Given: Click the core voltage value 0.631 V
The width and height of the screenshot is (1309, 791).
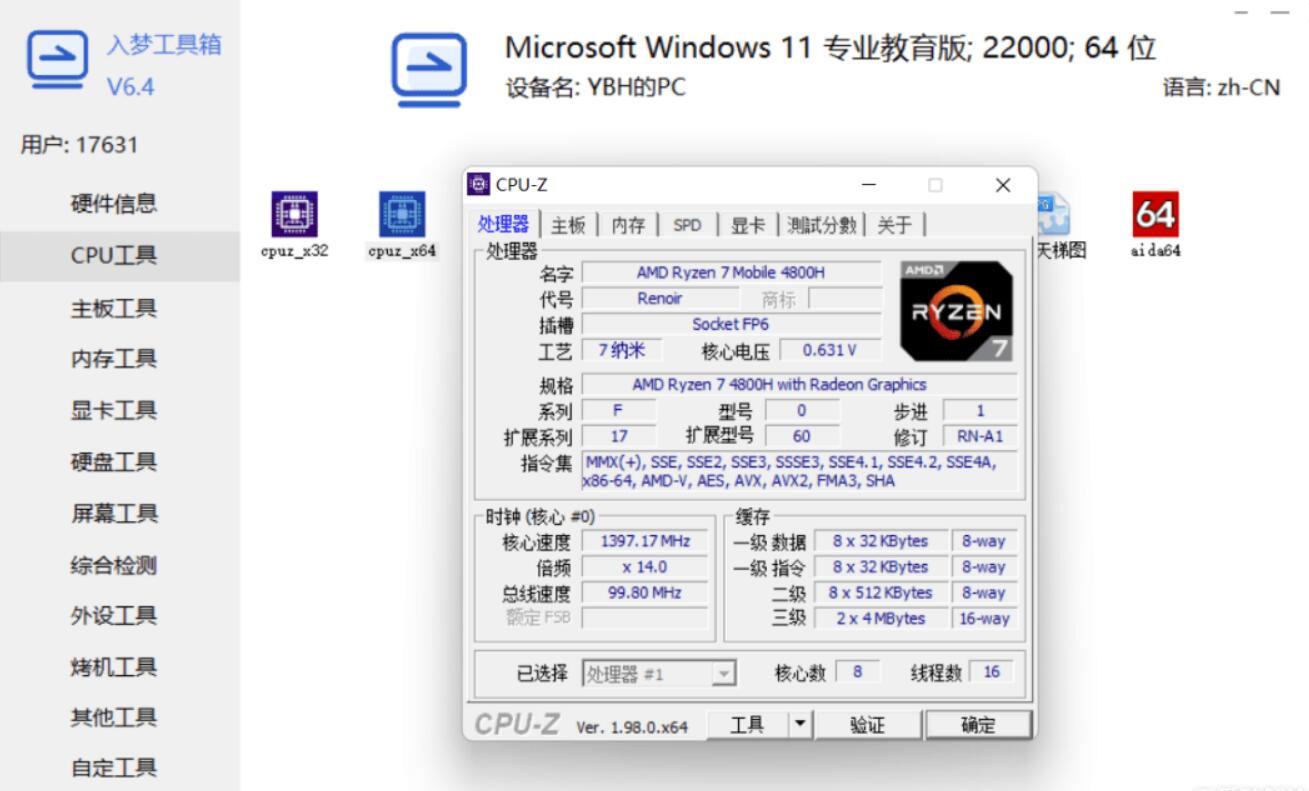Looking at the screenshot, I should point(831,350).
